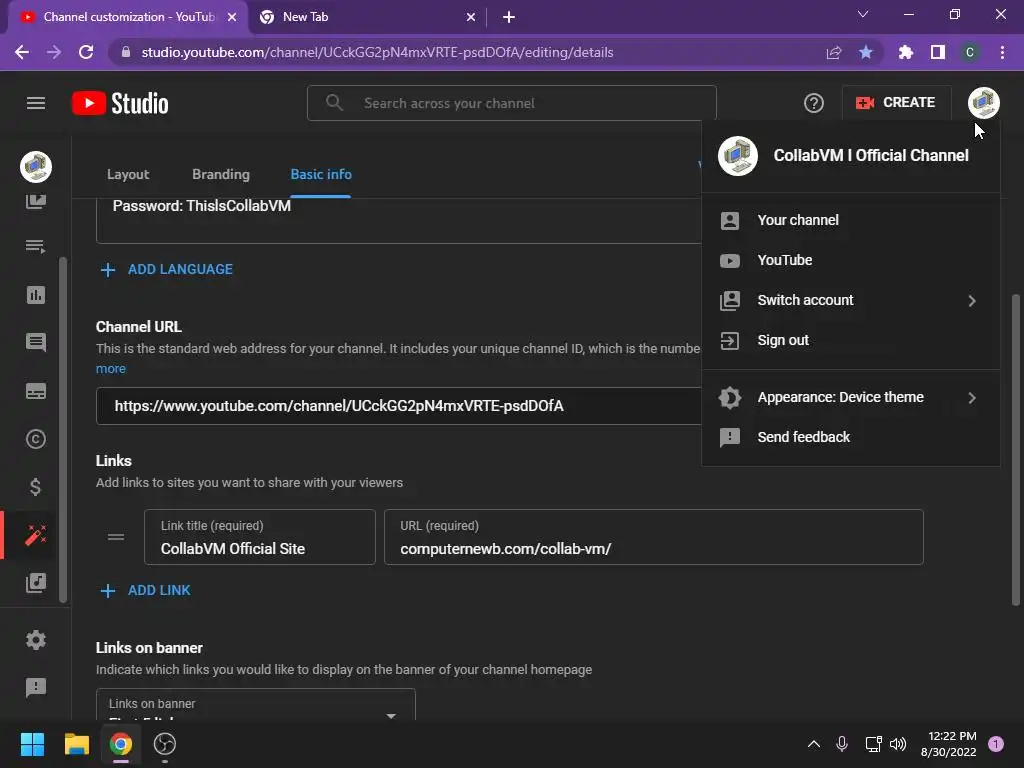The width and height of the screenshot is (1024, 768).
Task: Open the taskbar clock and date
Action: (948, 744)
